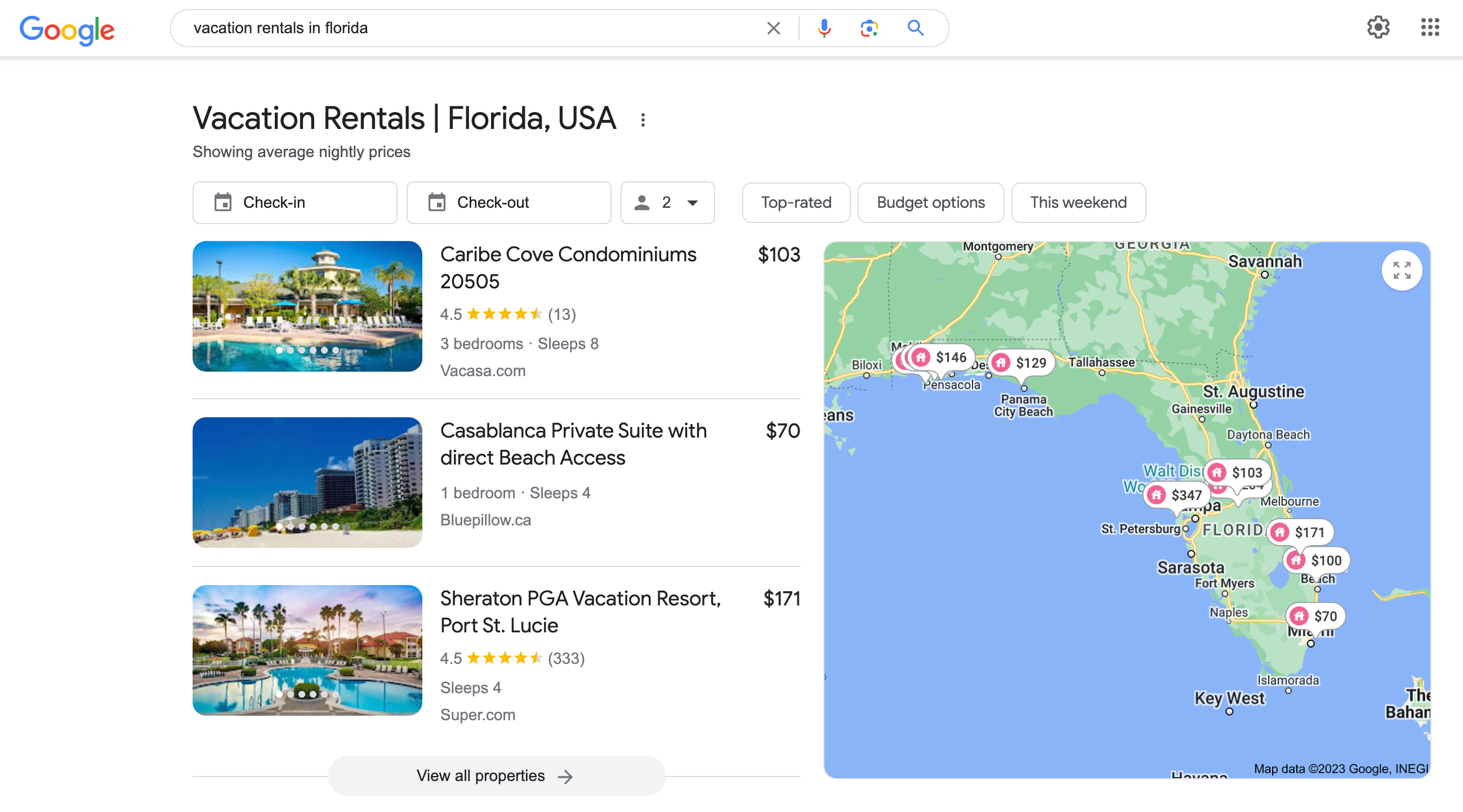Start a voice search with the microphone icon
1463x812 pixels.
click(824, 27)
